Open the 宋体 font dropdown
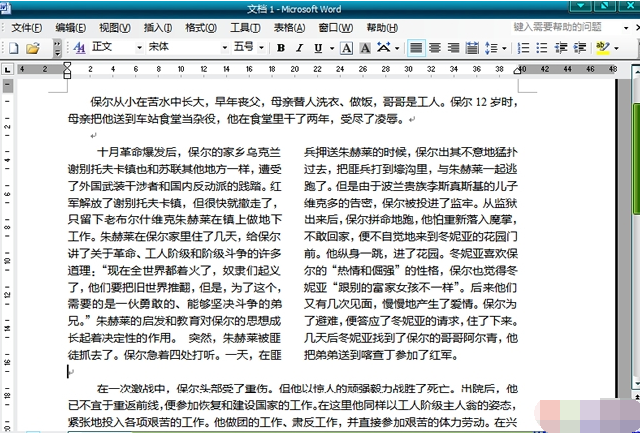This screenshot has width=640, height=433. [x=221, y=47]
